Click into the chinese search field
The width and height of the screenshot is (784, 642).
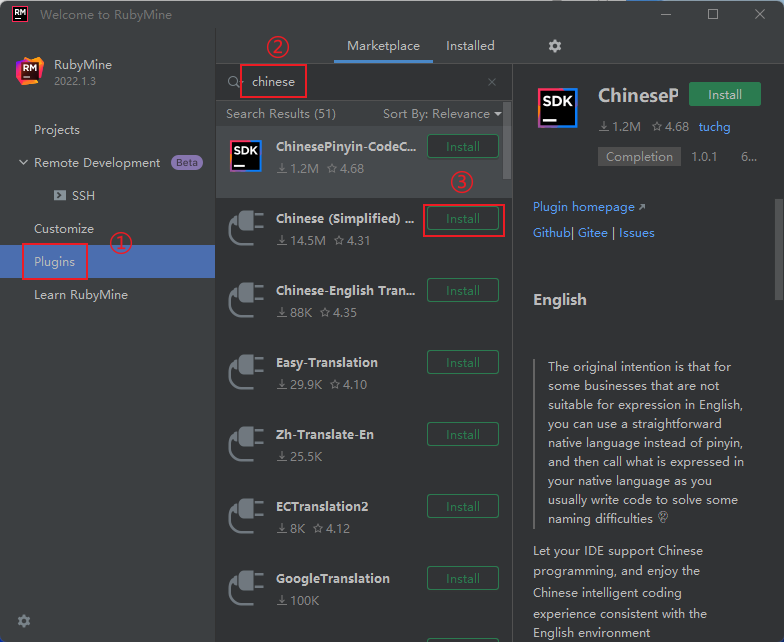[364, 82]
